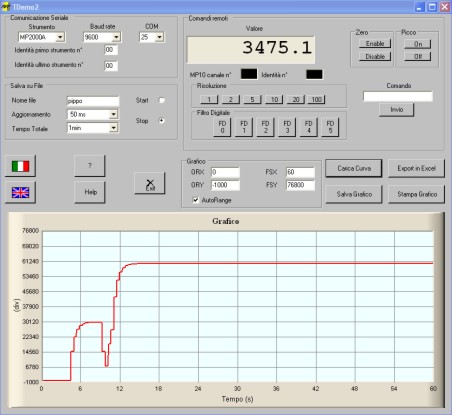
Task: Click Export in Excel button
Action: point(416,168)
